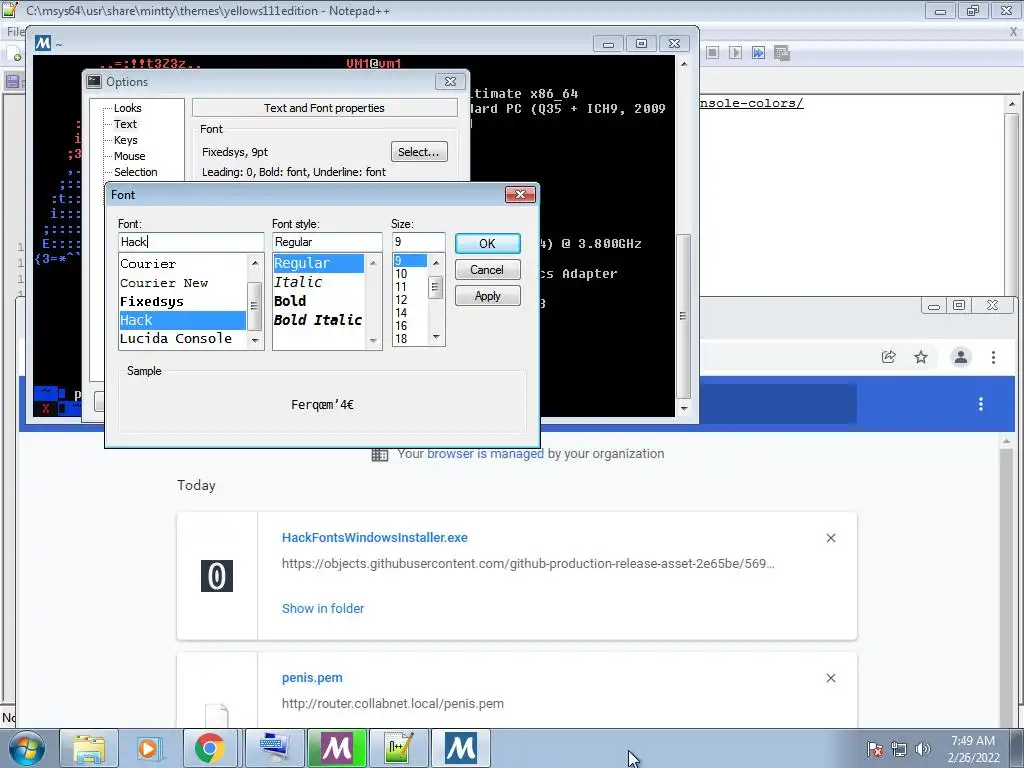Remove HackFontsWindowsInstaller.exe from downloads list

(831, 537)
